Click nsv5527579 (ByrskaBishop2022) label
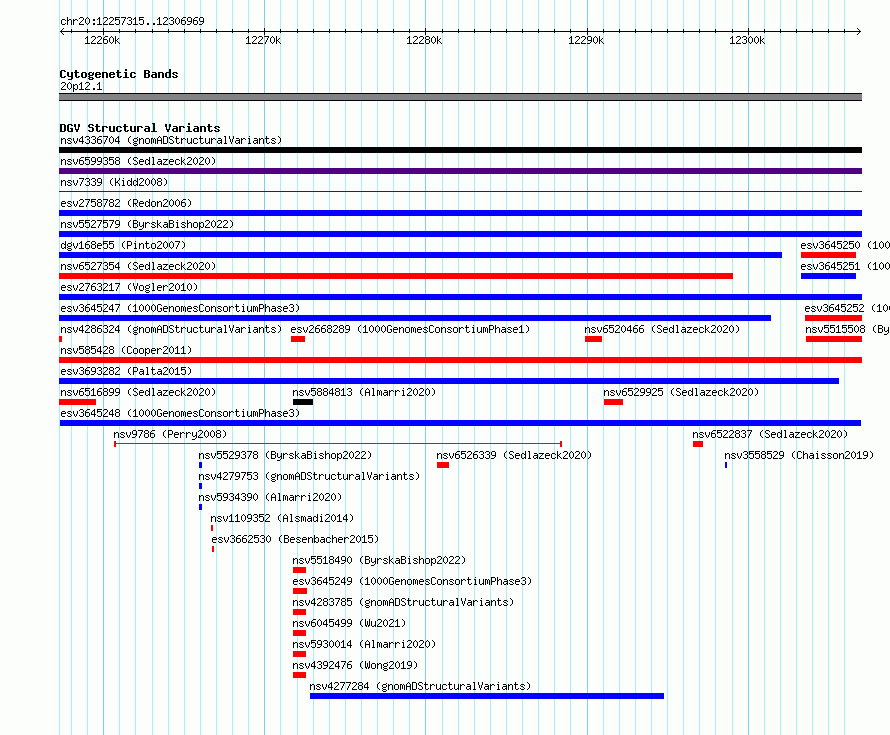The image size is (890, 735). 147,224
